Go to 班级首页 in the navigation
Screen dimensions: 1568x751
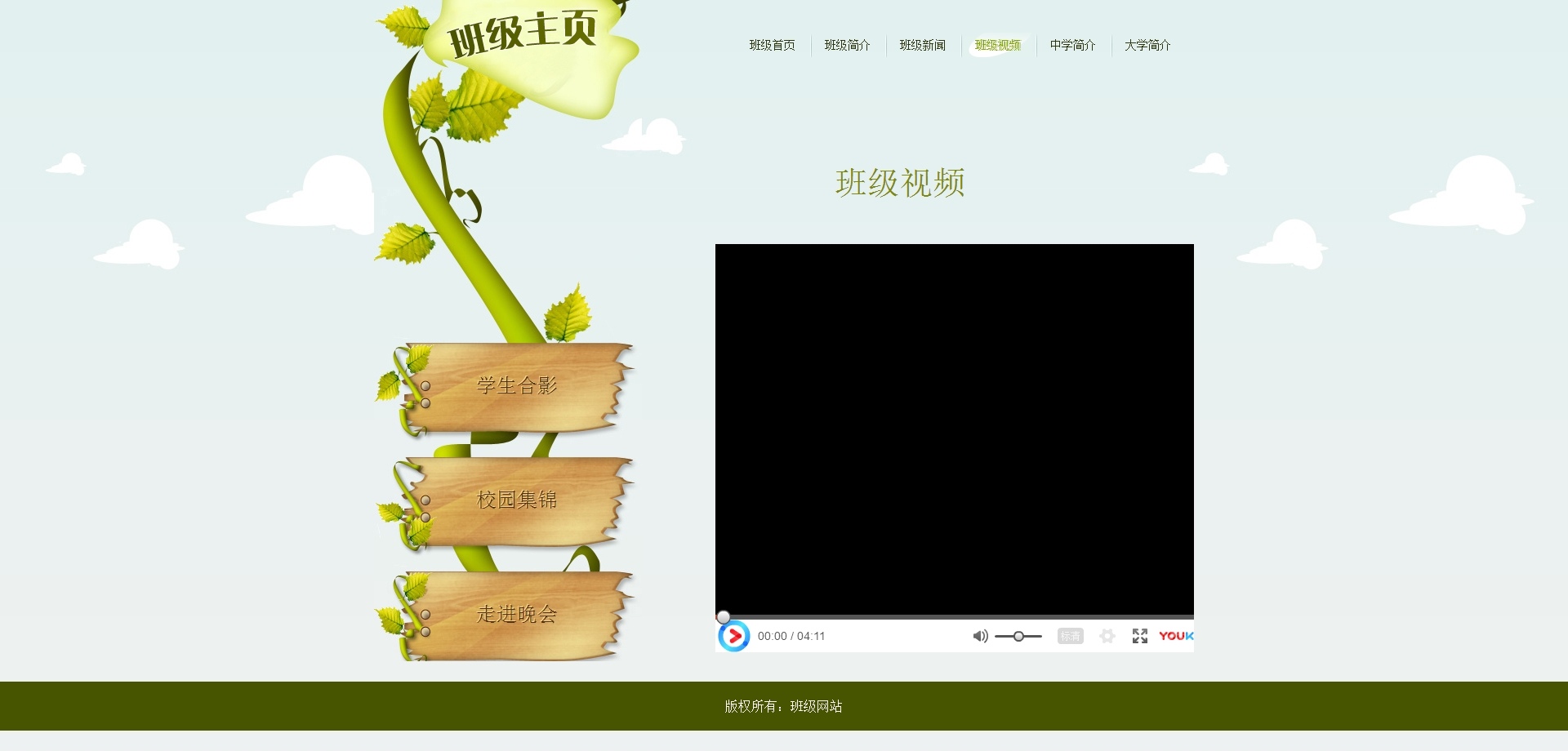(772, 45)
